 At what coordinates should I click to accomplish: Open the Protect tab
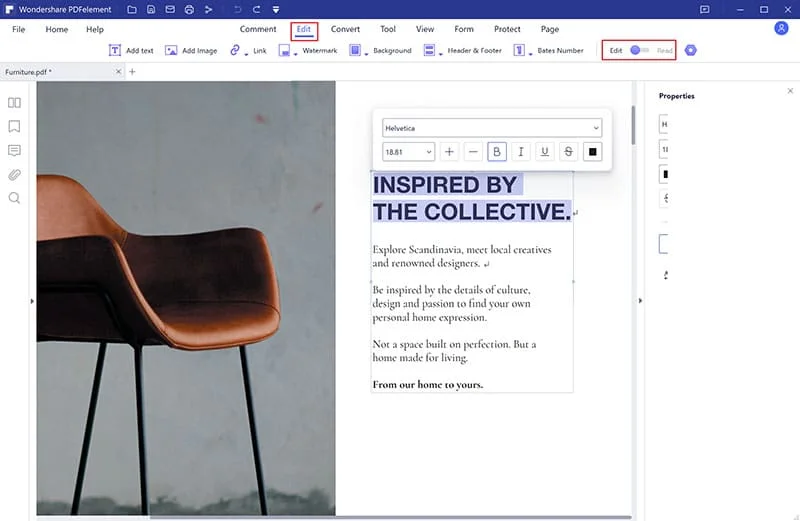507,29
